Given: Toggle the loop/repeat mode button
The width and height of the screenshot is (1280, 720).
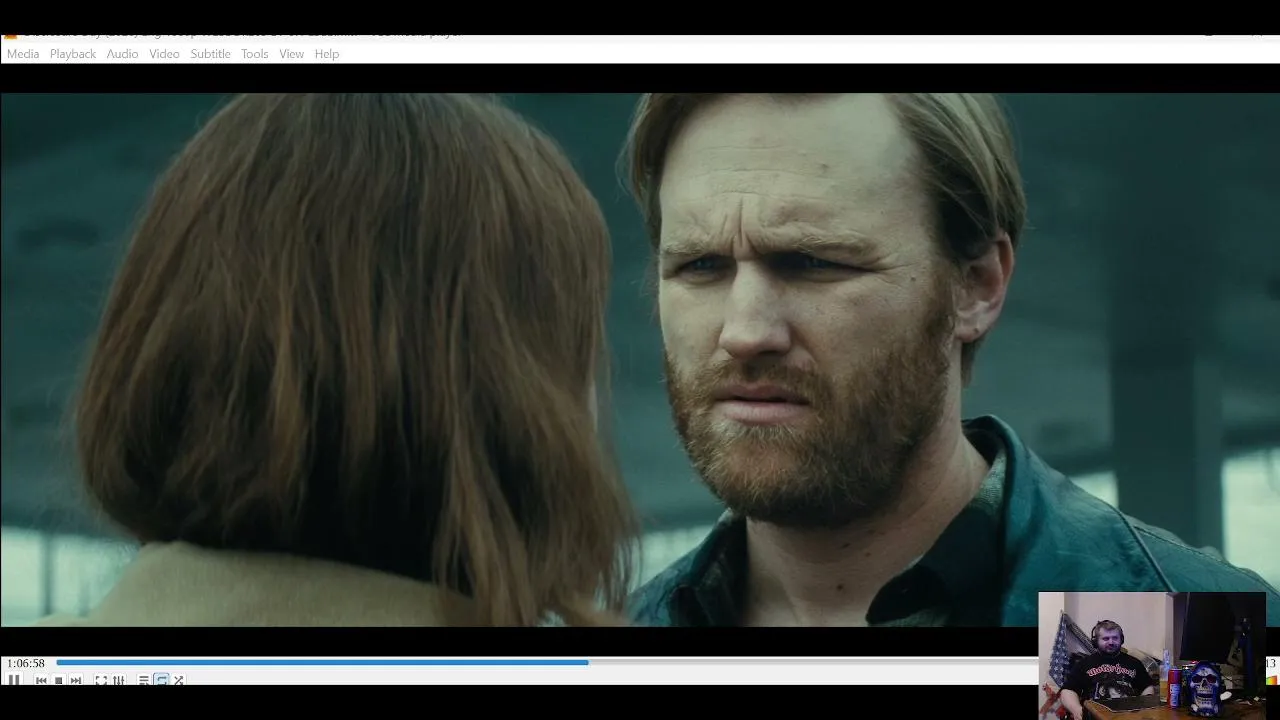Looking at the screenshot, I should pyautogui.click(x=161, y=680).
